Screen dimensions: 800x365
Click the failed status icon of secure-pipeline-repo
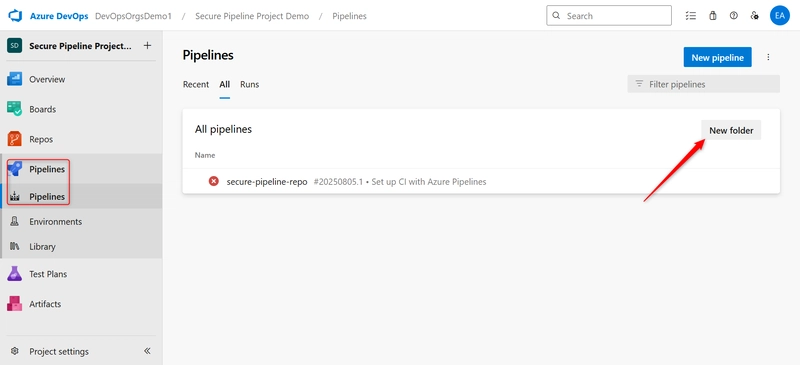click(x=214, y=181)
